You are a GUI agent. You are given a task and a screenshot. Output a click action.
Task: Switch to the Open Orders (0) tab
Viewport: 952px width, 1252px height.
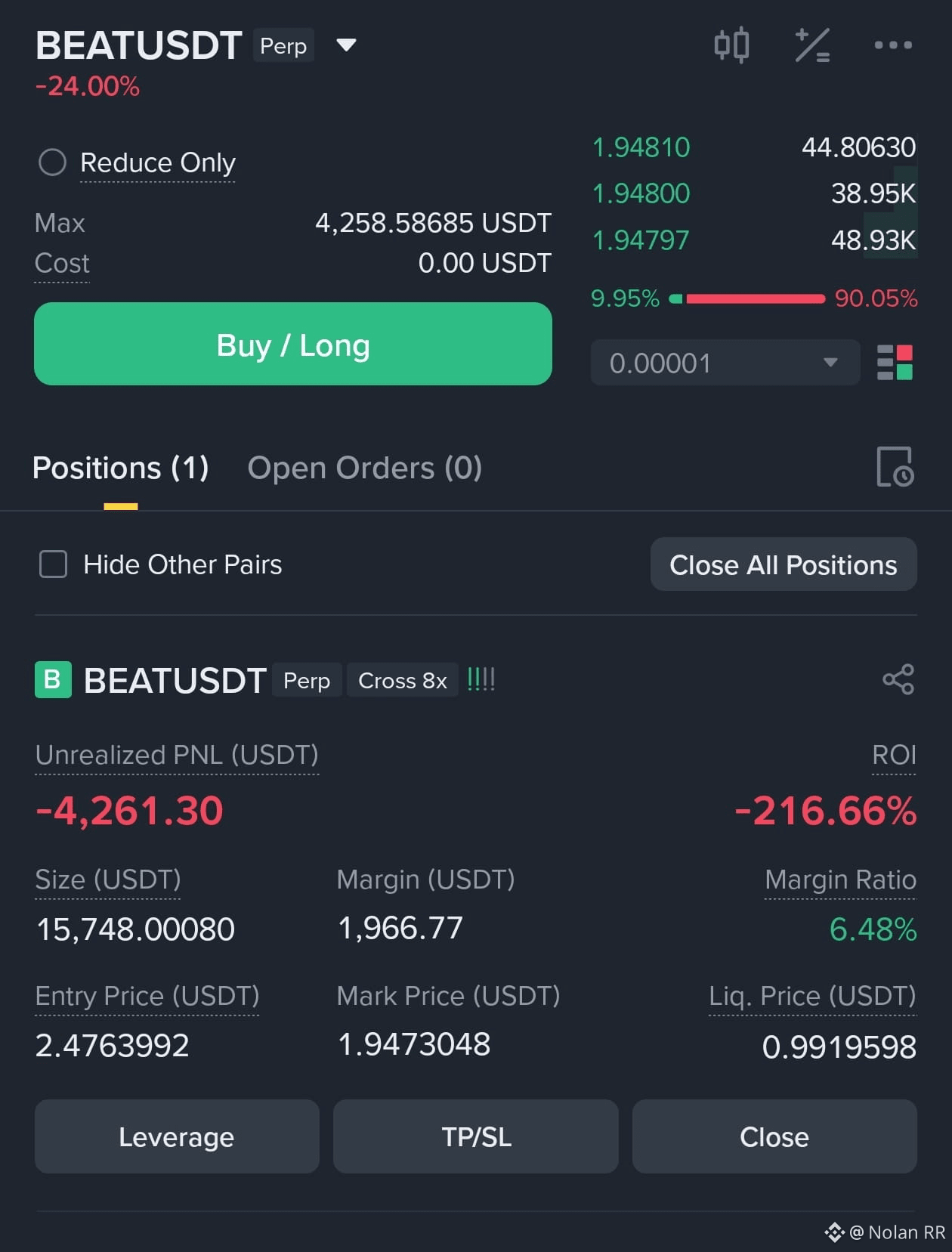tap(365, 468)
